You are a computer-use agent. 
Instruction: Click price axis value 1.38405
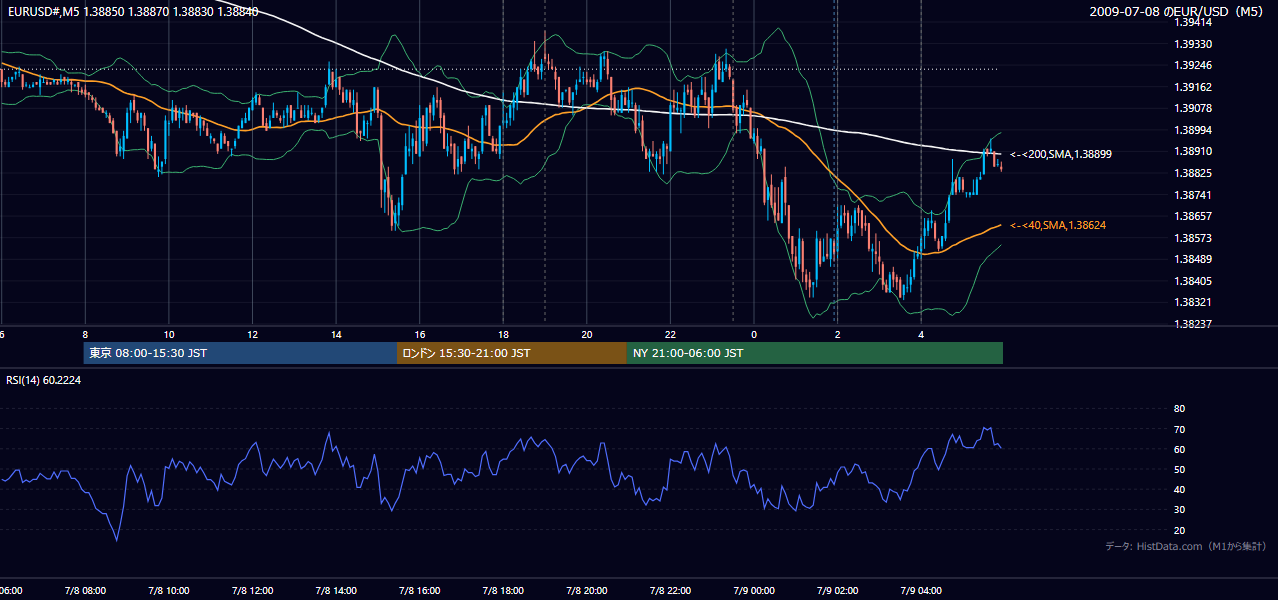1193,281
